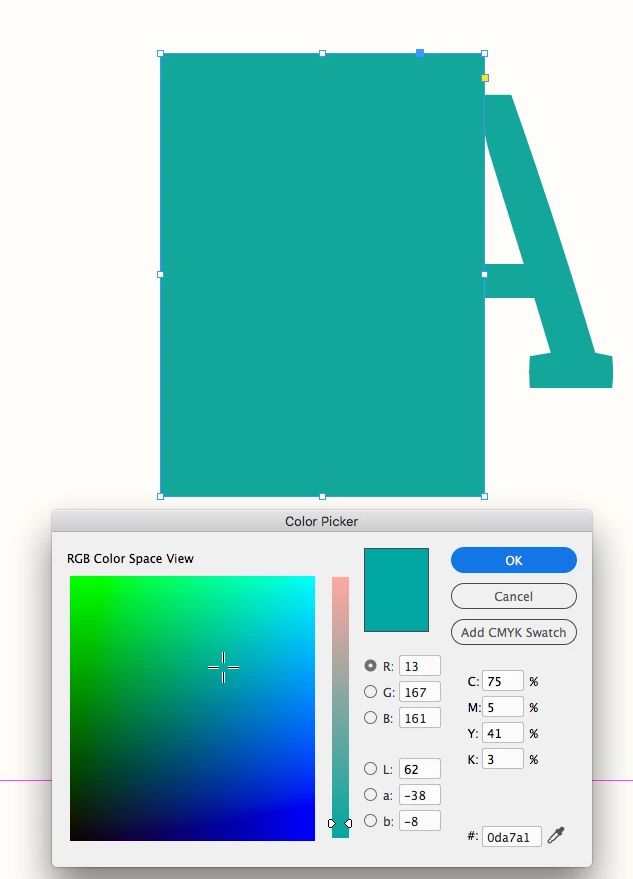Click the teal color preview swatch
The width and height of the screenshot is (633, 879).
coord(396,590)
